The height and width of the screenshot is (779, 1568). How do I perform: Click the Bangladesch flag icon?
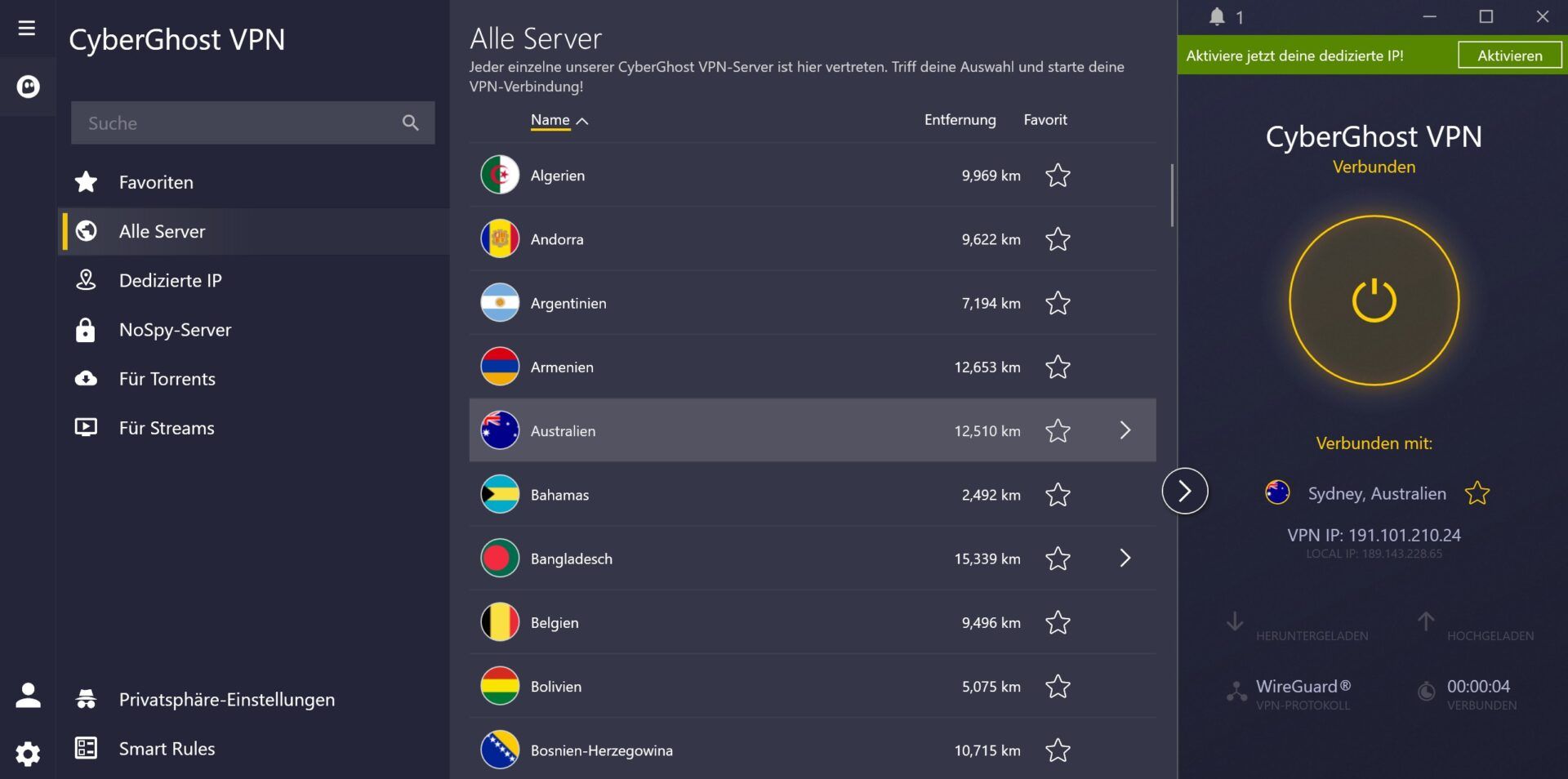pyautogui.click(x=500, y=559)
